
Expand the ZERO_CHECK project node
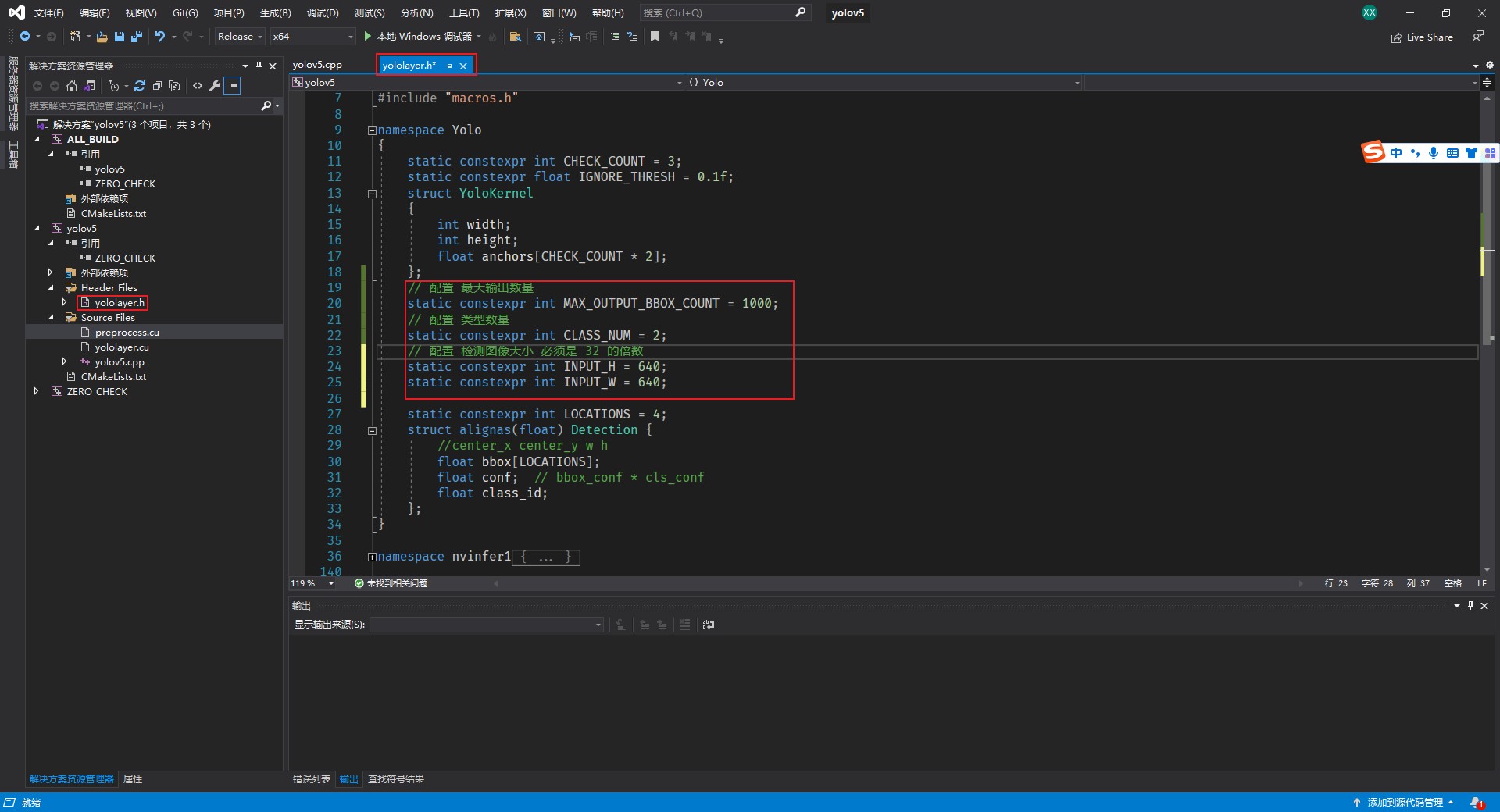tap(36, 392)
